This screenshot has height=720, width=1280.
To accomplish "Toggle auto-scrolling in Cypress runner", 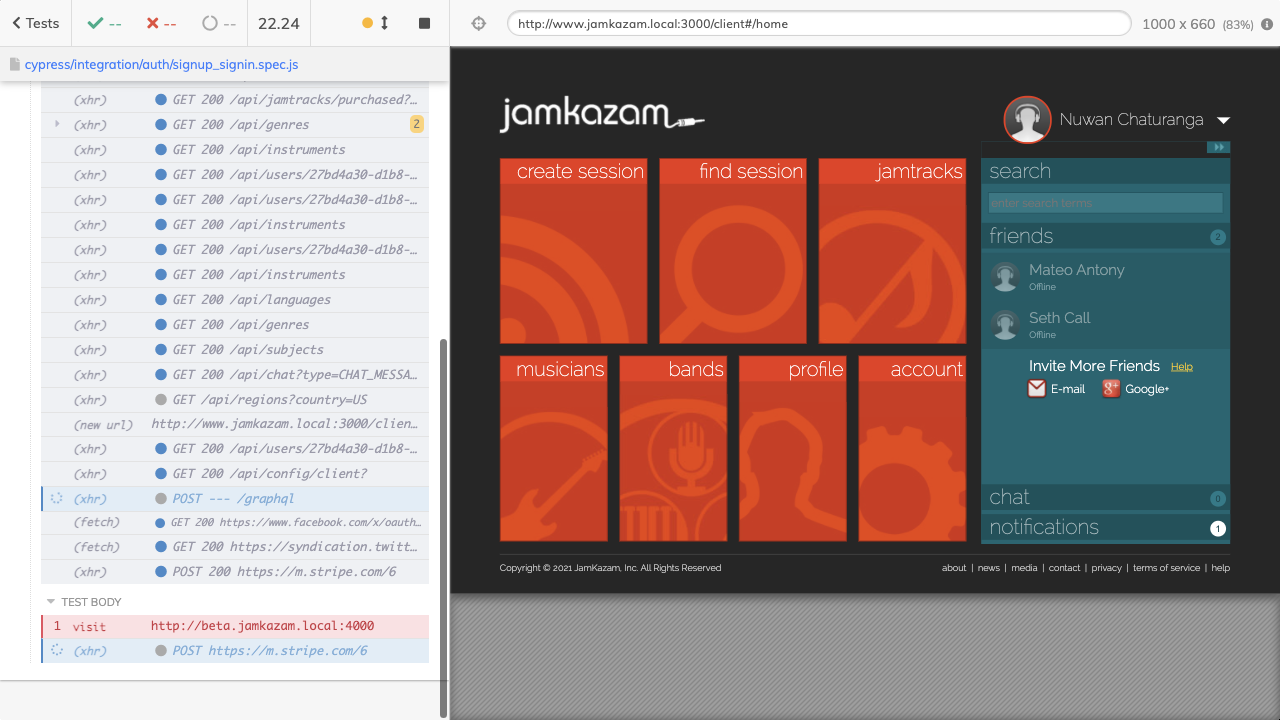I will pos(375,23).
